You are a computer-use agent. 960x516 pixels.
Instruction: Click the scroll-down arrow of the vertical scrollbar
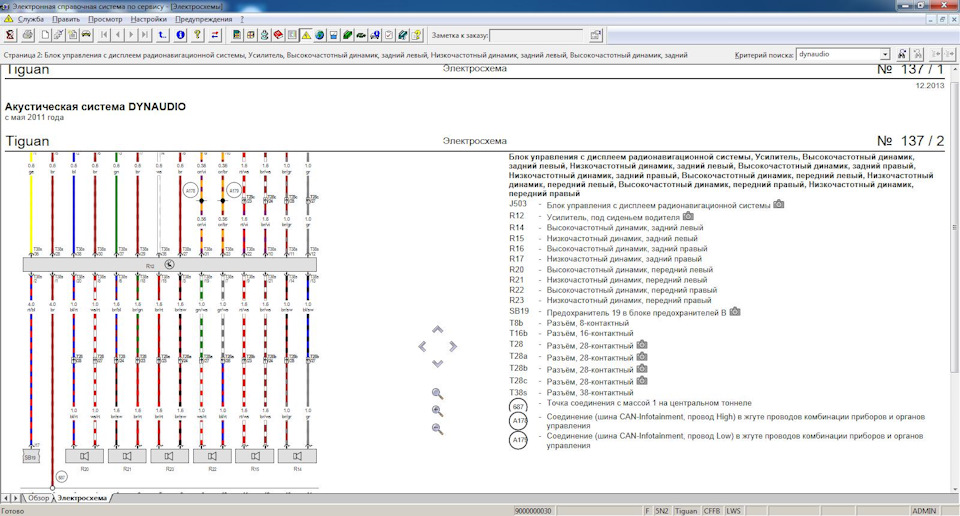coord(954,489)
